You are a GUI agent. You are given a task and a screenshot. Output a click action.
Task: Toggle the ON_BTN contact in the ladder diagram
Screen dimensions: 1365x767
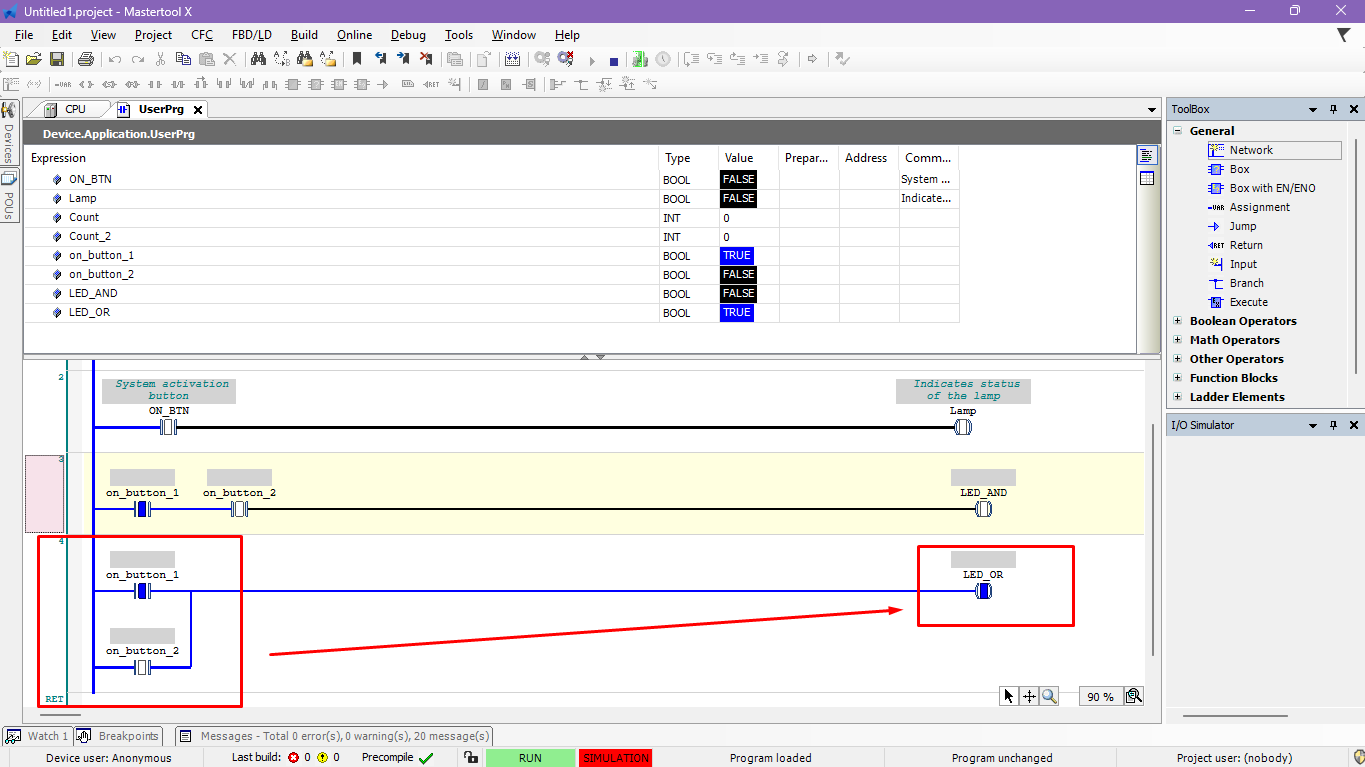[x=169, y=428]
